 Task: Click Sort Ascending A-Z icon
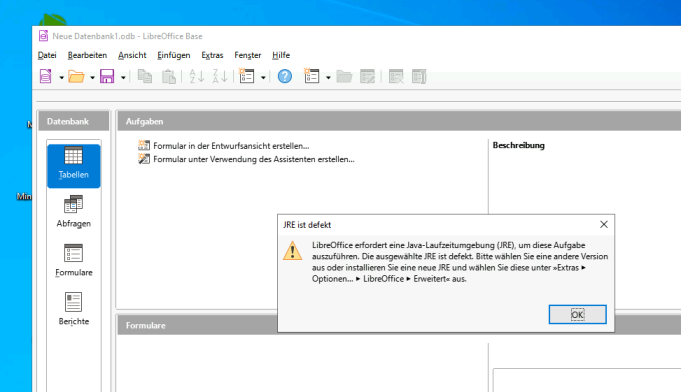197,76
